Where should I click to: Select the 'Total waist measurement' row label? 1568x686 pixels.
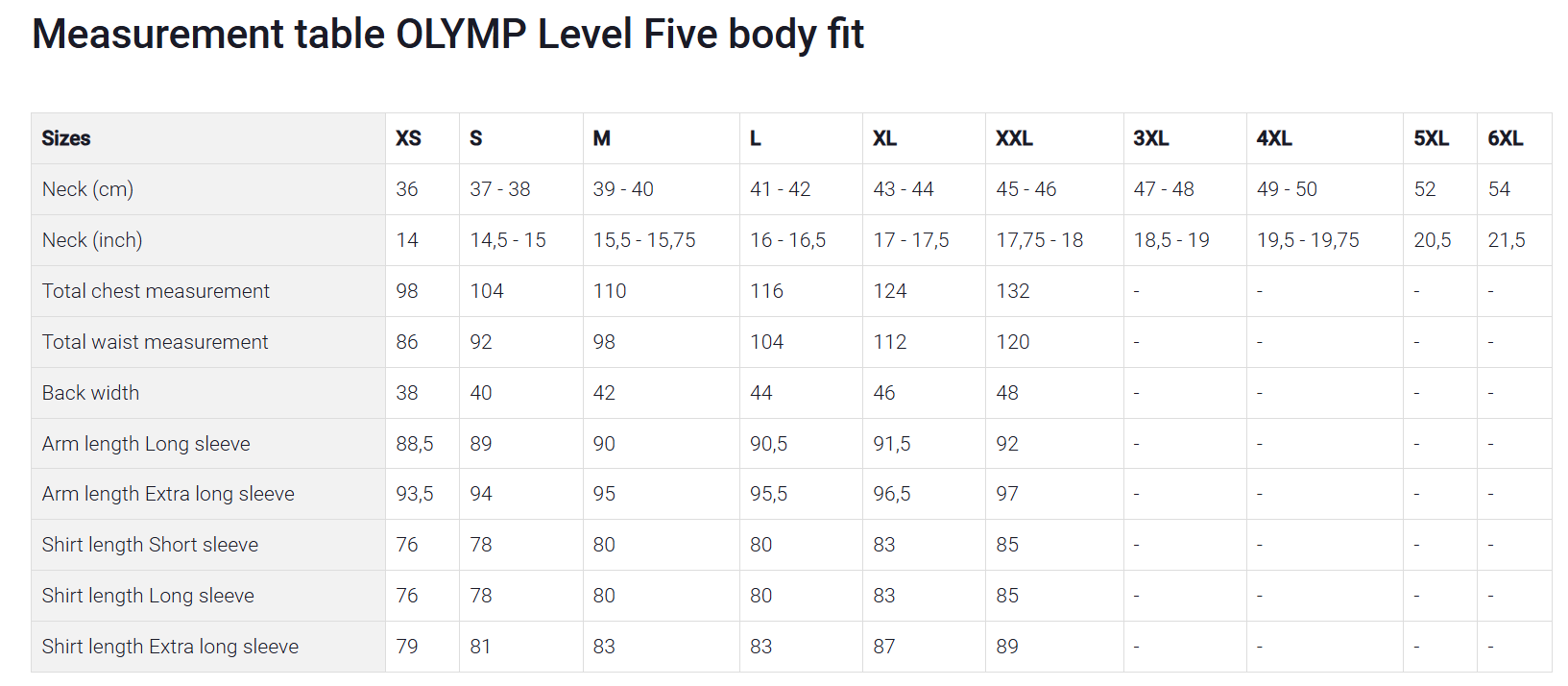tap(155, 342)
